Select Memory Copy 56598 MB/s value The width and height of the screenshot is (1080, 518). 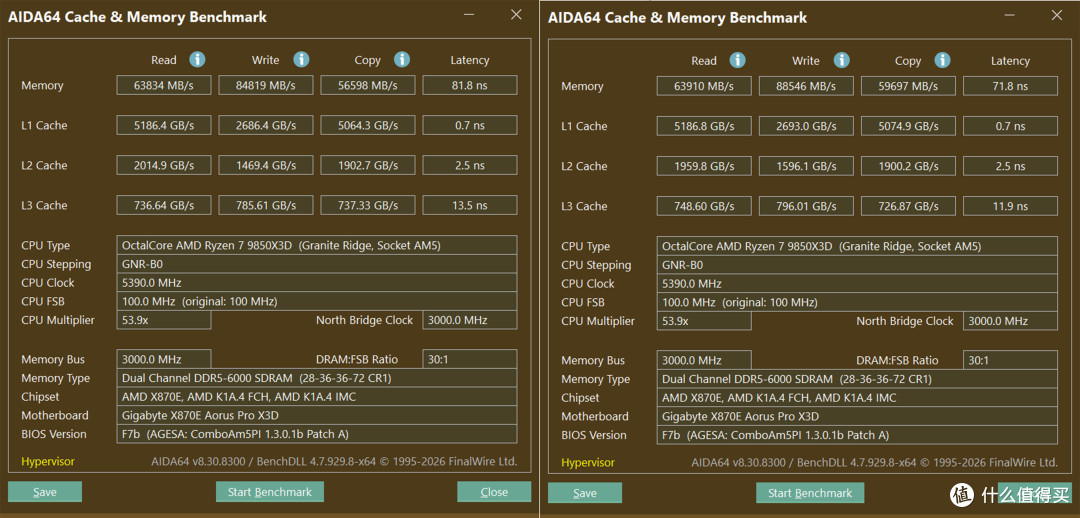click(x=368, y=85)
